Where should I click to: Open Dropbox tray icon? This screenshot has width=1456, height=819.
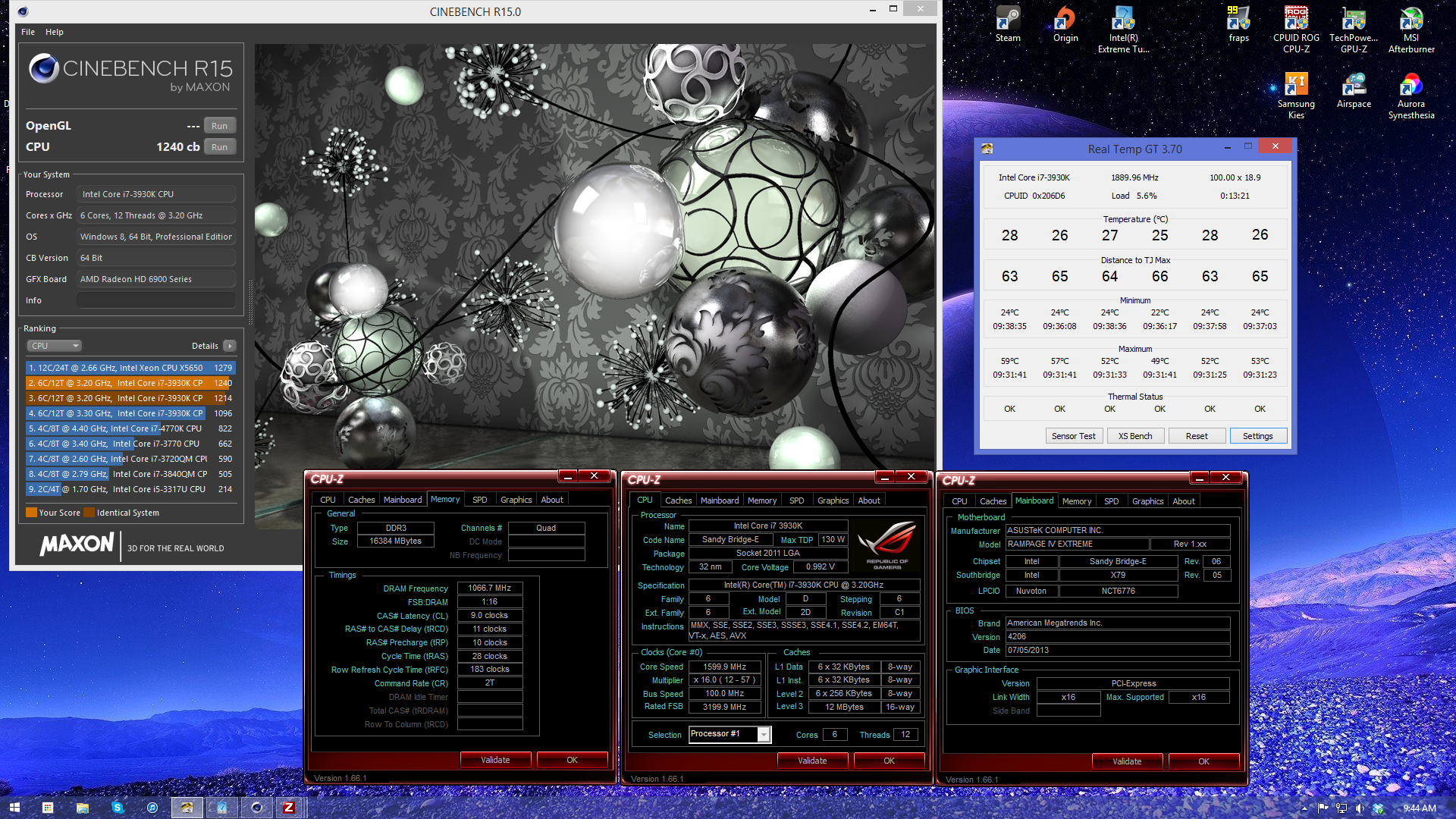click(1379, 808)
